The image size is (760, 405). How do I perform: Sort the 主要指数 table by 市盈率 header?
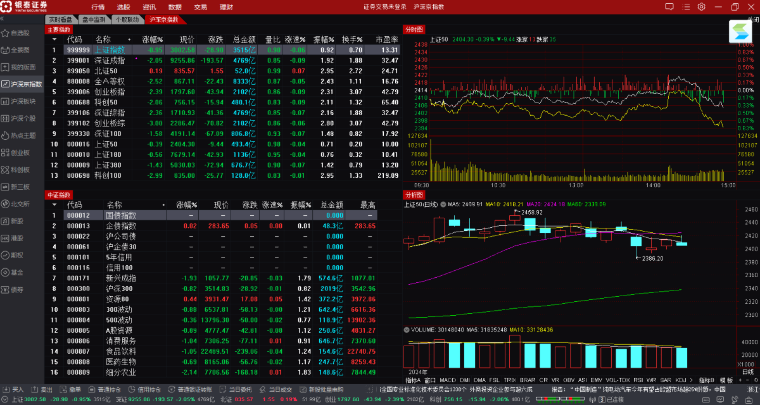point(387,39)
